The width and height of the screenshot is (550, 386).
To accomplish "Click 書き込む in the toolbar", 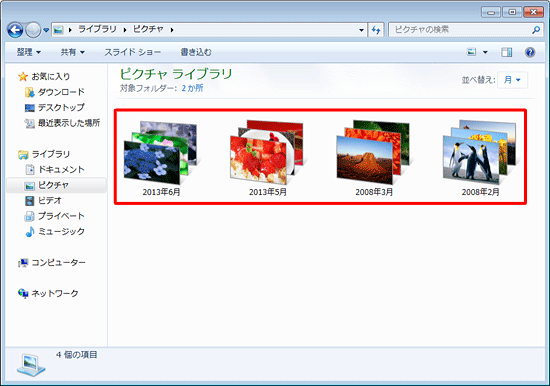I will click(x=196, y=52).
